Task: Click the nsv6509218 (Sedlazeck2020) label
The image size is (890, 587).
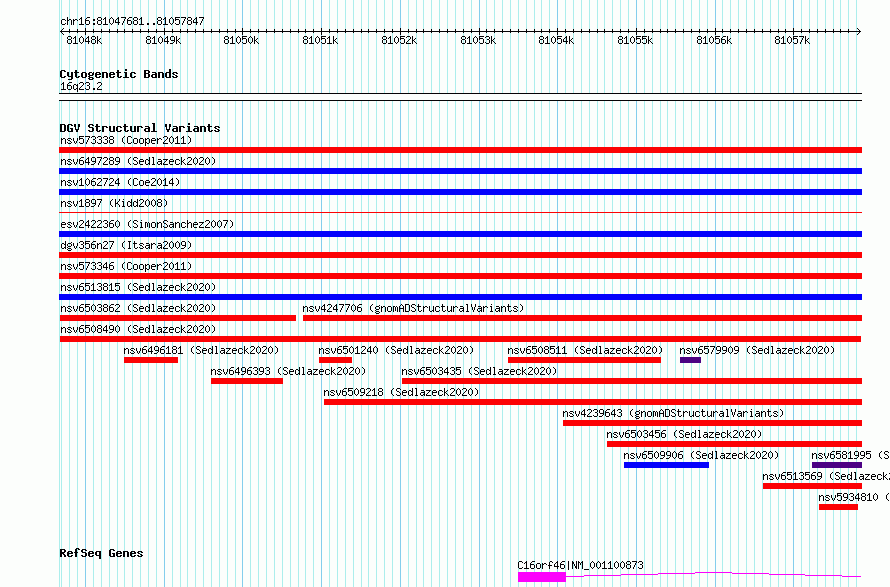Action: pyautogui.click(x=401, y=392)
